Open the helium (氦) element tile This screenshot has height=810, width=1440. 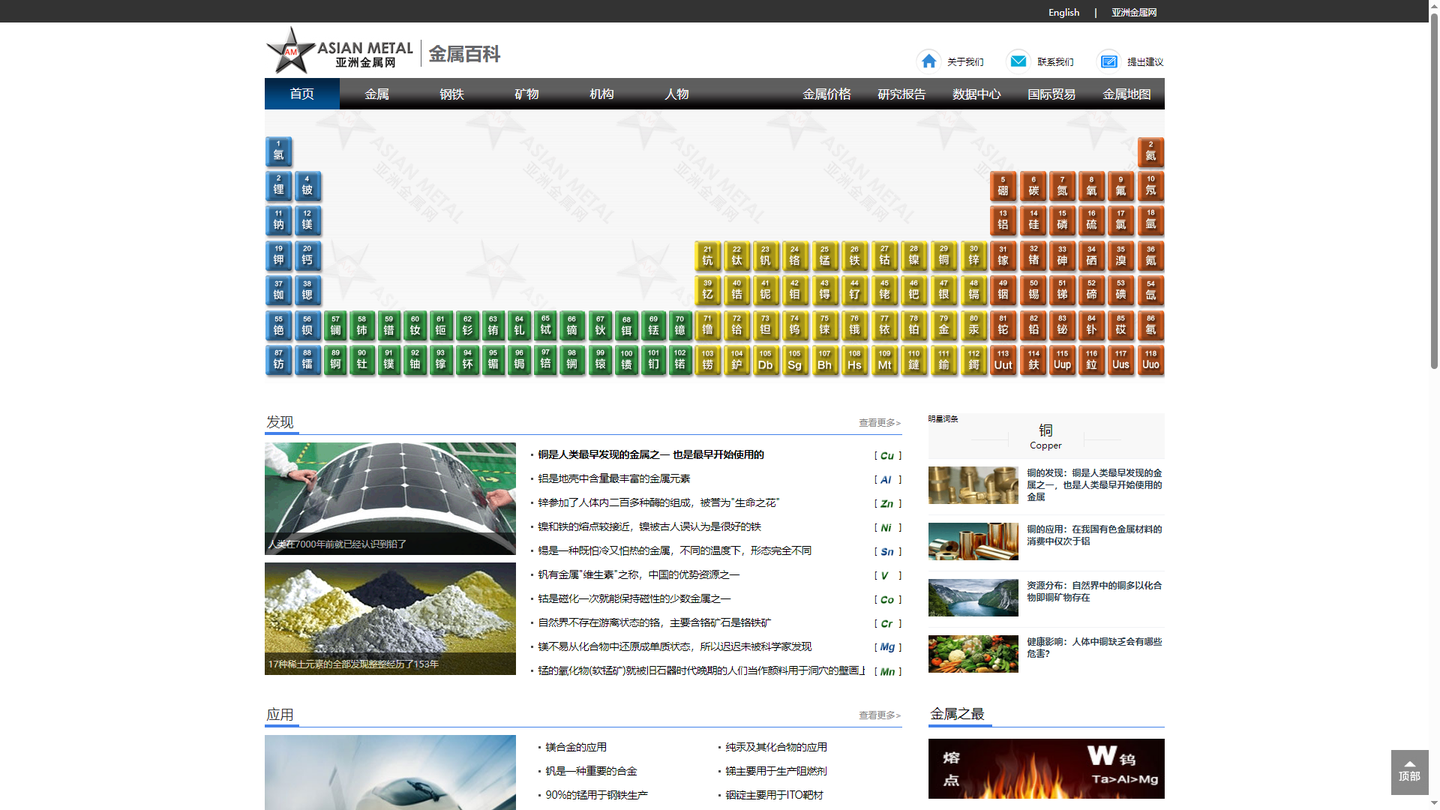click(x=1151, y=152)
